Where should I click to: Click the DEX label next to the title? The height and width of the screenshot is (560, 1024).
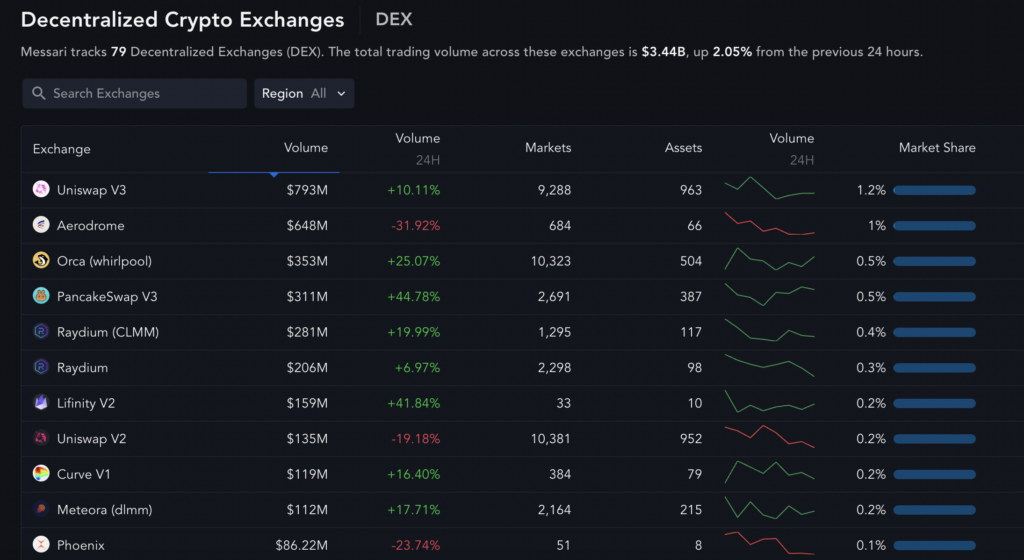(x=394, y=20)
